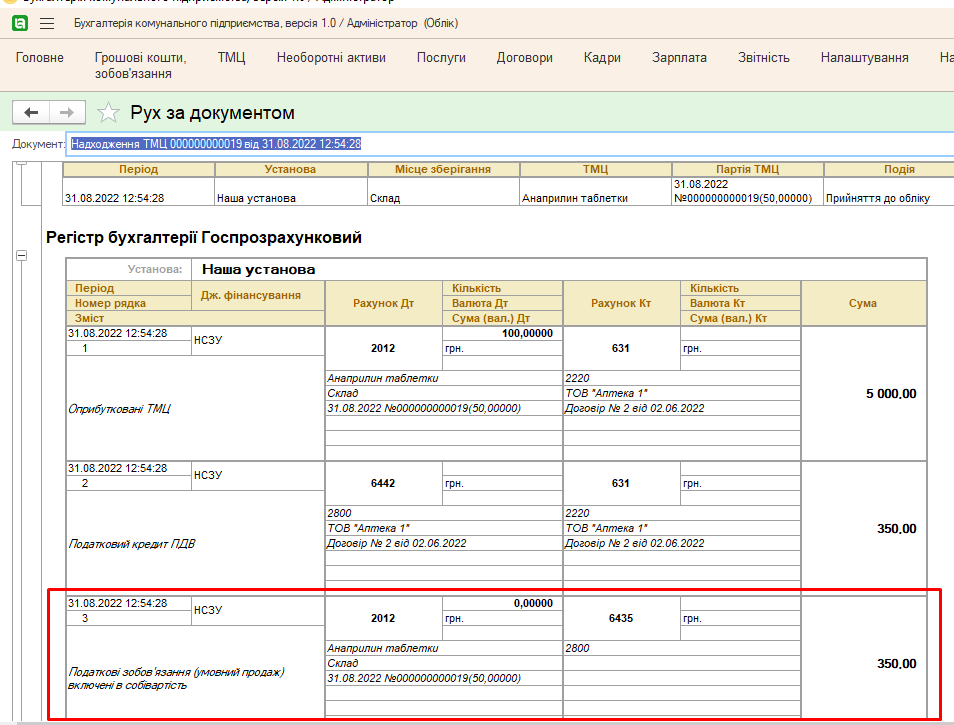Open the hamburger main menu

coord(46,23)
